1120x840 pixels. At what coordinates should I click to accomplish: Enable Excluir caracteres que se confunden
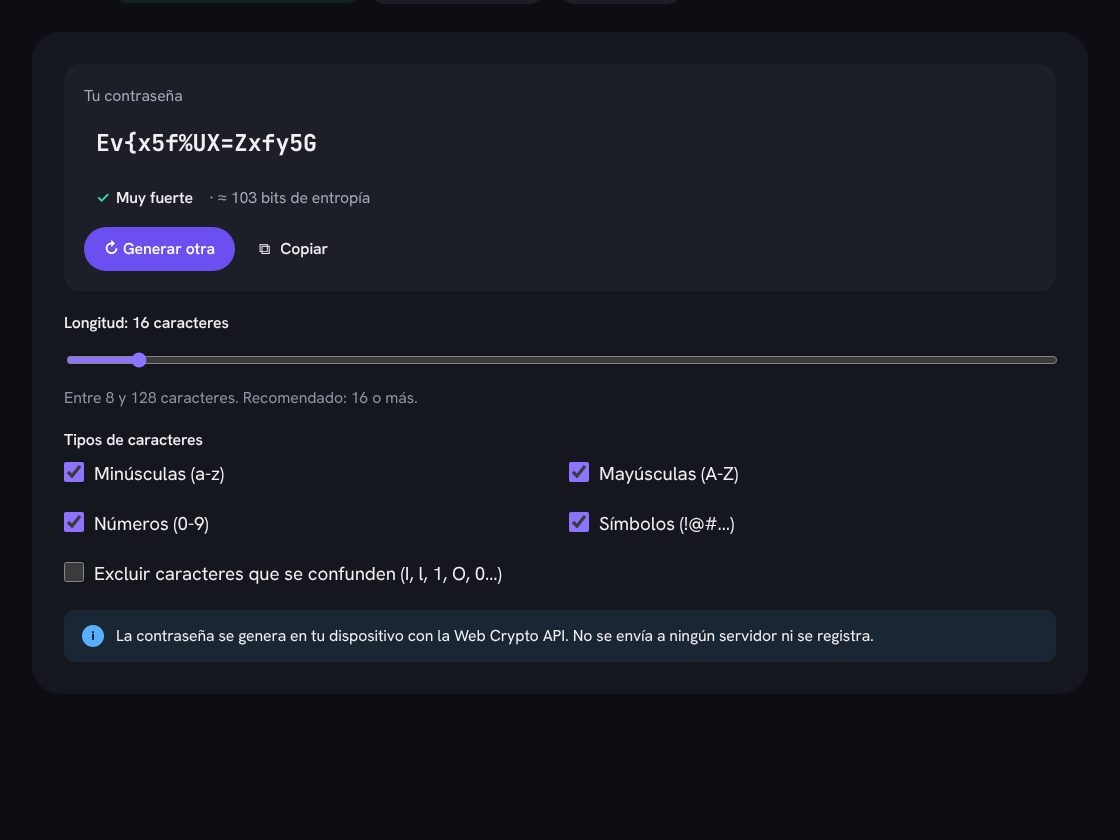[74, 572]
